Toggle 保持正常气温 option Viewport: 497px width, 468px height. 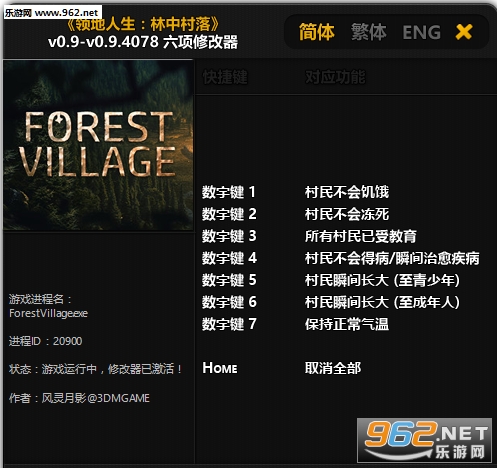[x=347, y=324]
